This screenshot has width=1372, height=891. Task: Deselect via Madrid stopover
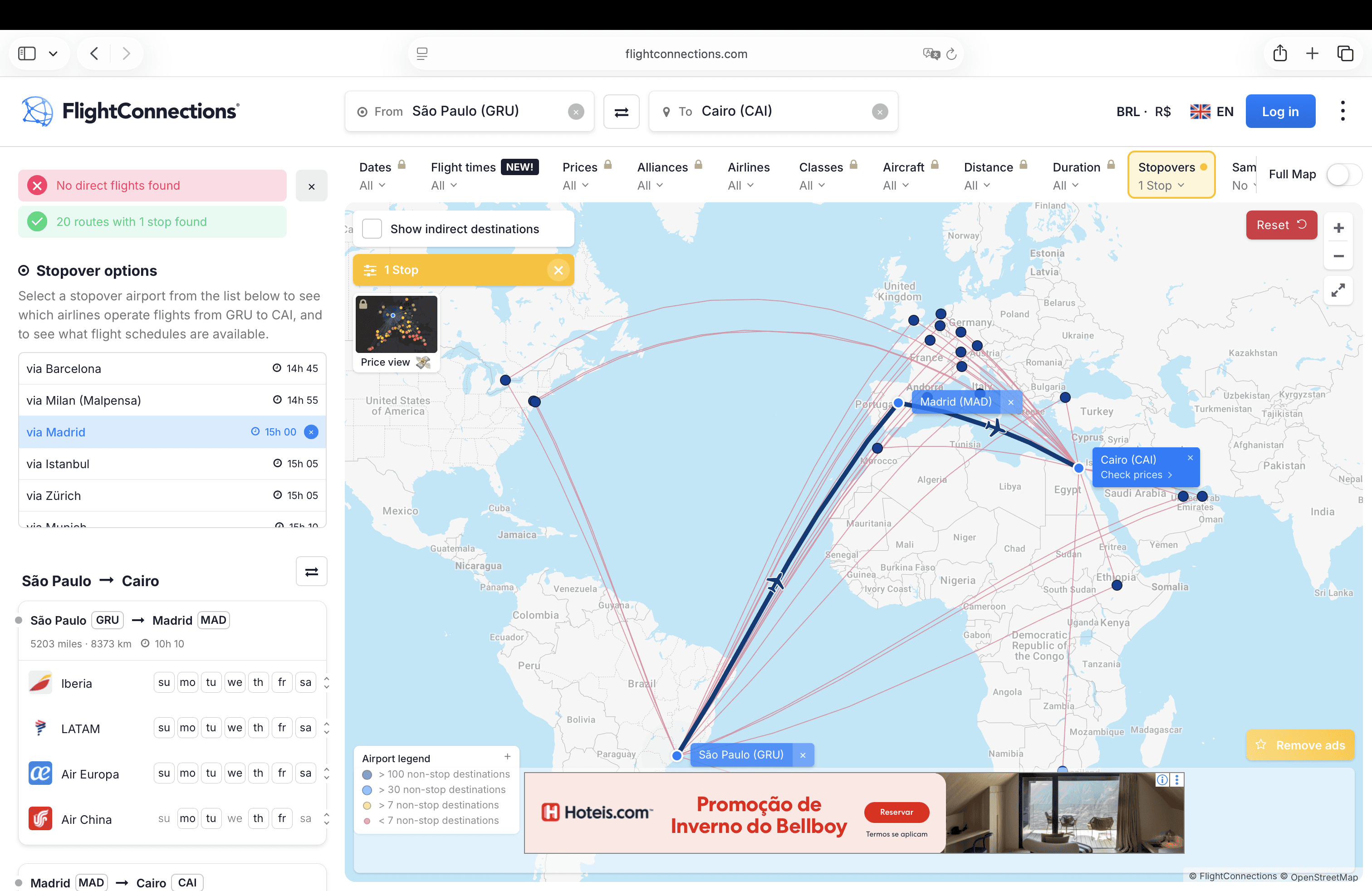coord(311,432)
